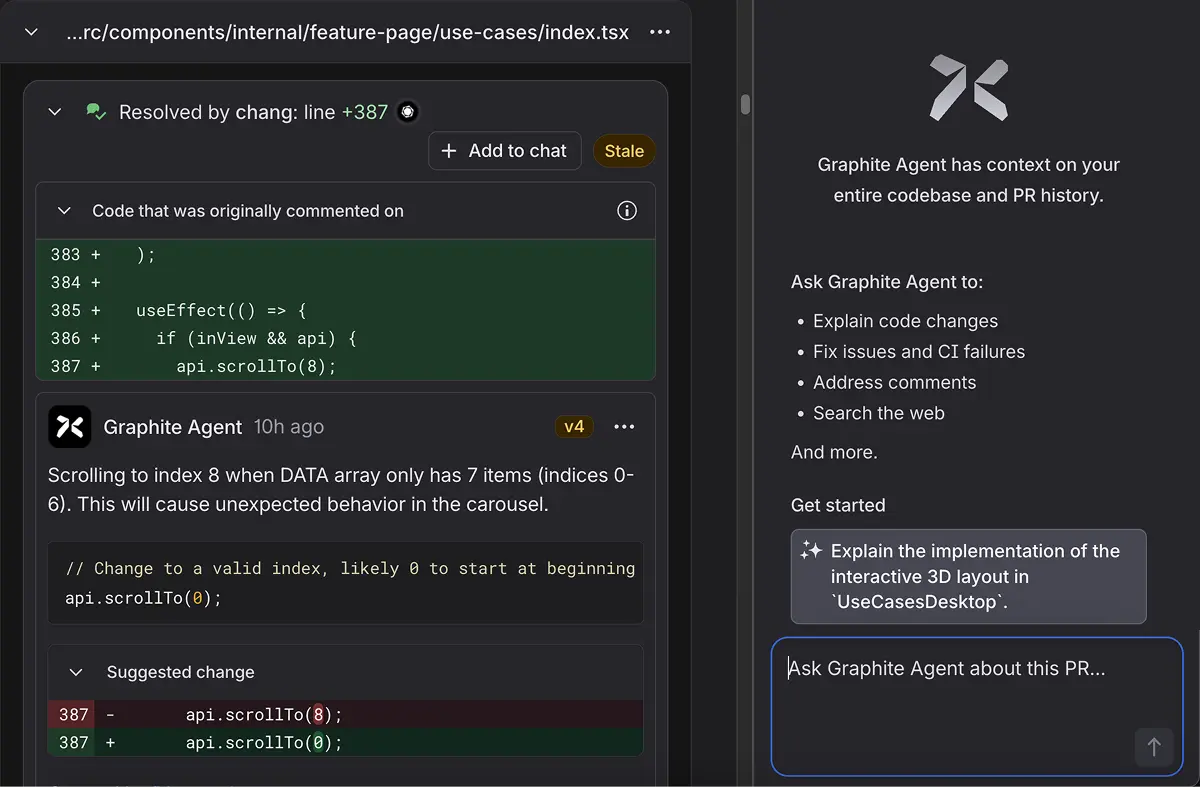The height and width of the screenshot is (787, 1200).
Task: Click the green resolved comment icon
Action: coord(96,112)
